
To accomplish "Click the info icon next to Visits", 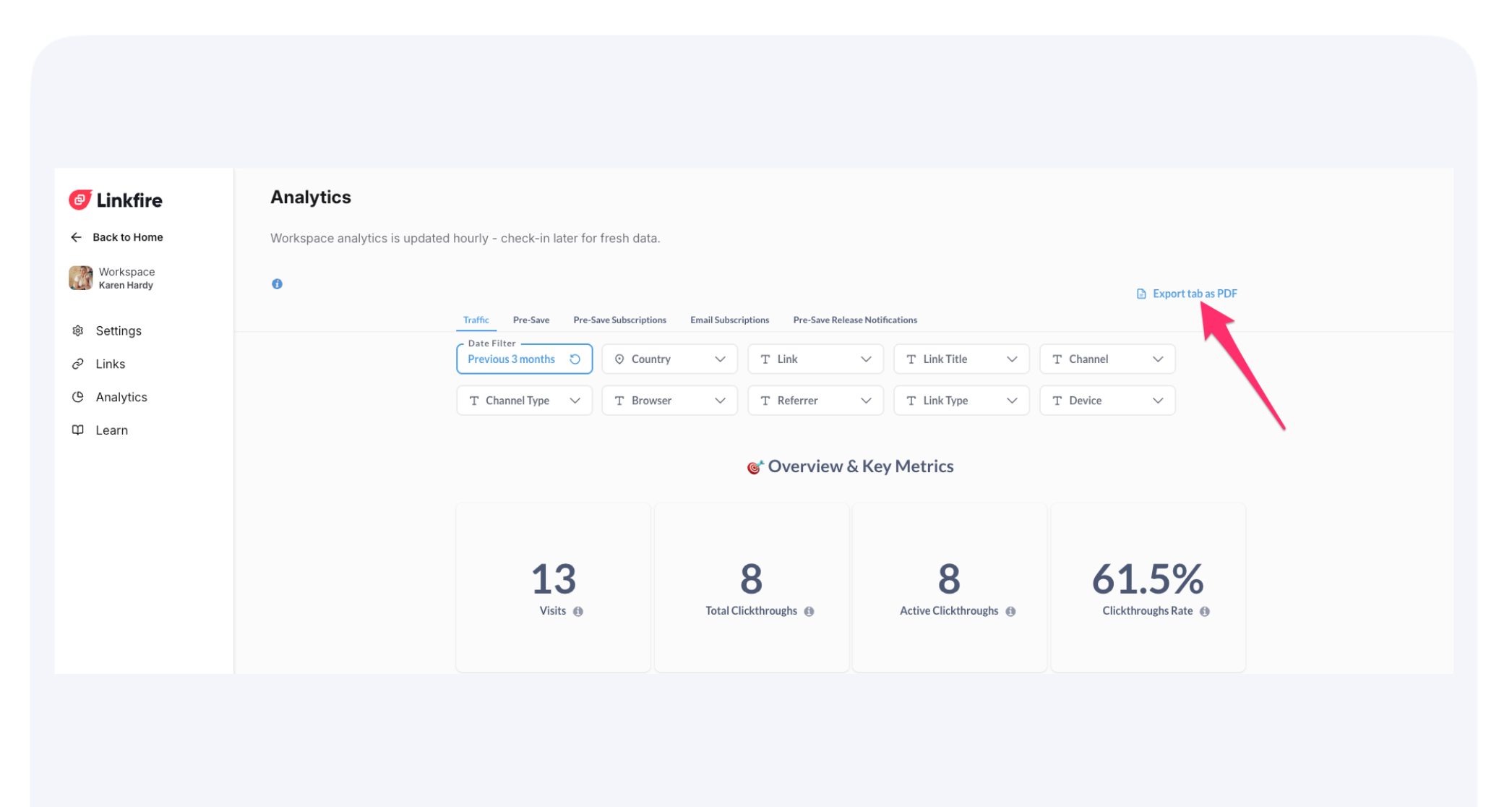I will tap(578, 612).
